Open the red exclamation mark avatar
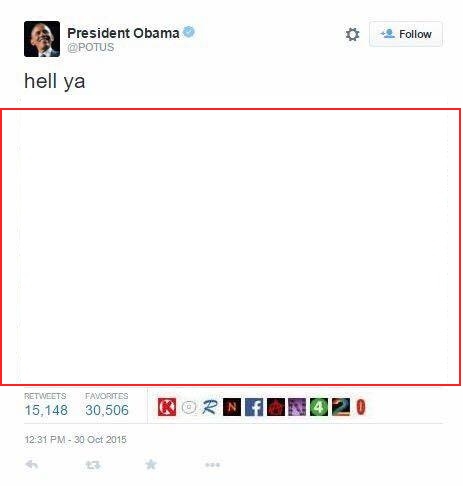 pos(361,407)
